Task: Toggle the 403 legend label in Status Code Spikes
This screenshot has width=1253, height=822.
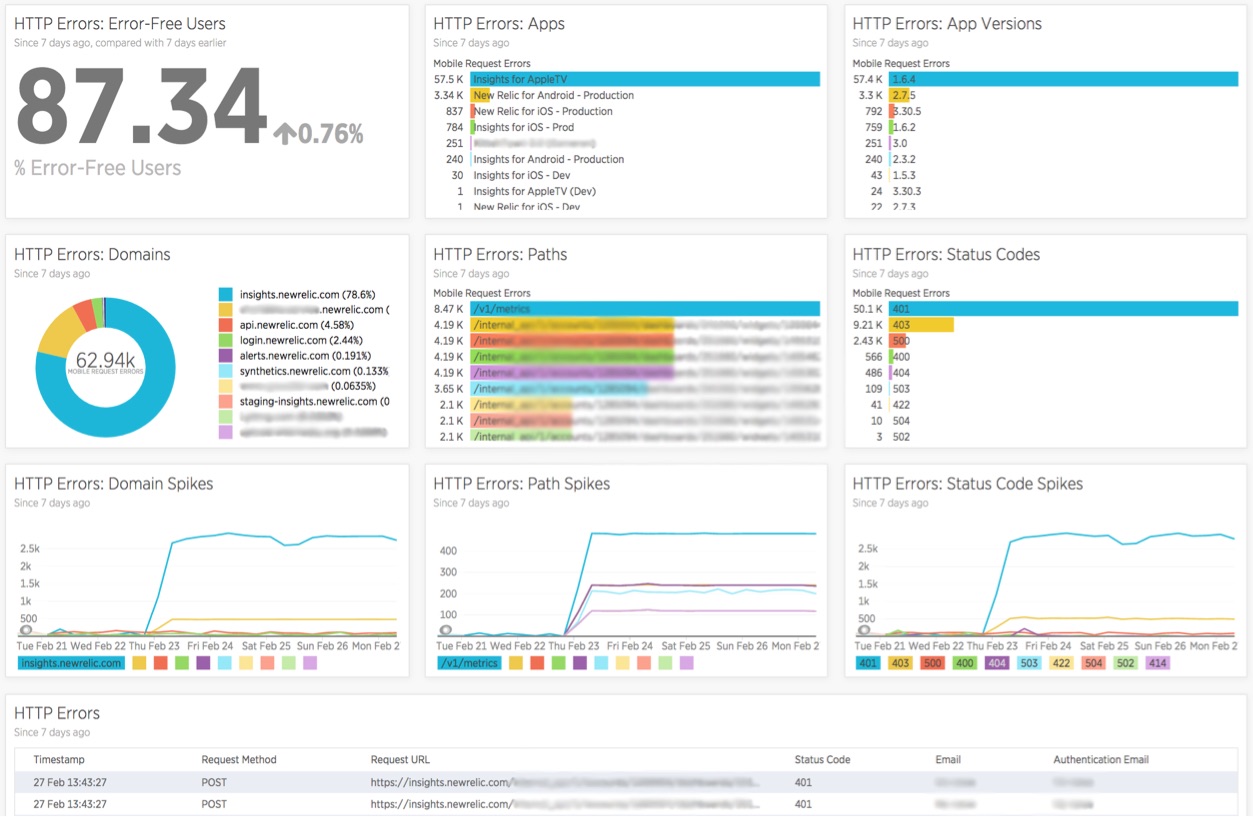Action: [900, 663]
